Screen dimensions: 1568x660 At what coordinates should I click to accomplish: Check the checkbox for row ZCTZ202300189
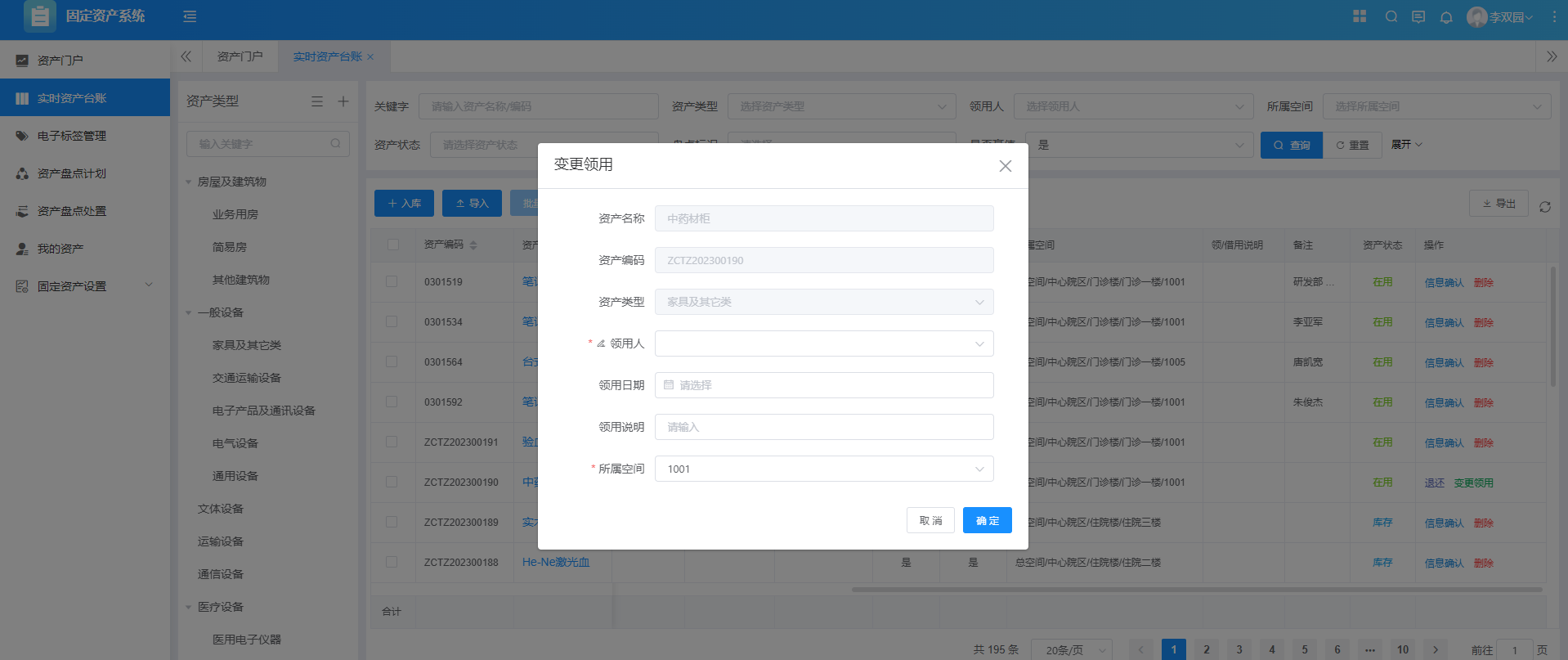[x=392, y=522]
